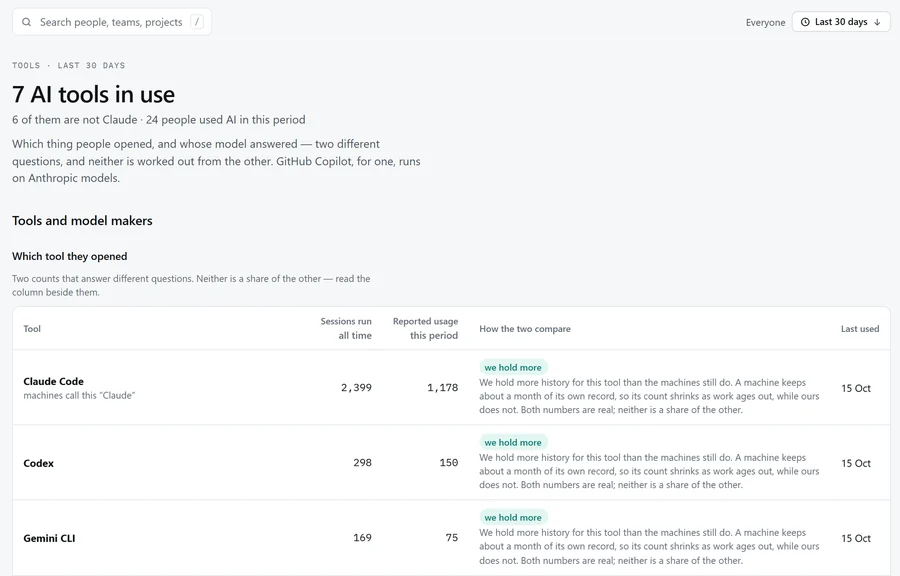Click the search magnifier icon
The height and width of the screenshot is (576, 900).
[x=26, y=22]
